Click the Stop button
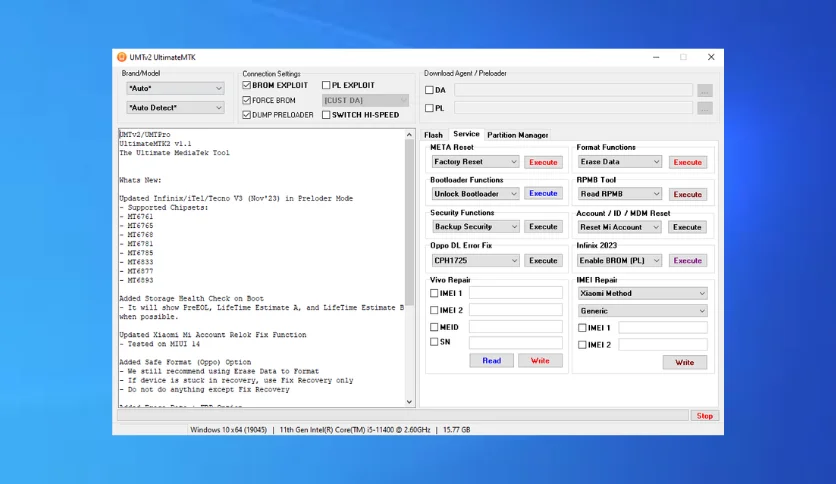 coord(704,416)
